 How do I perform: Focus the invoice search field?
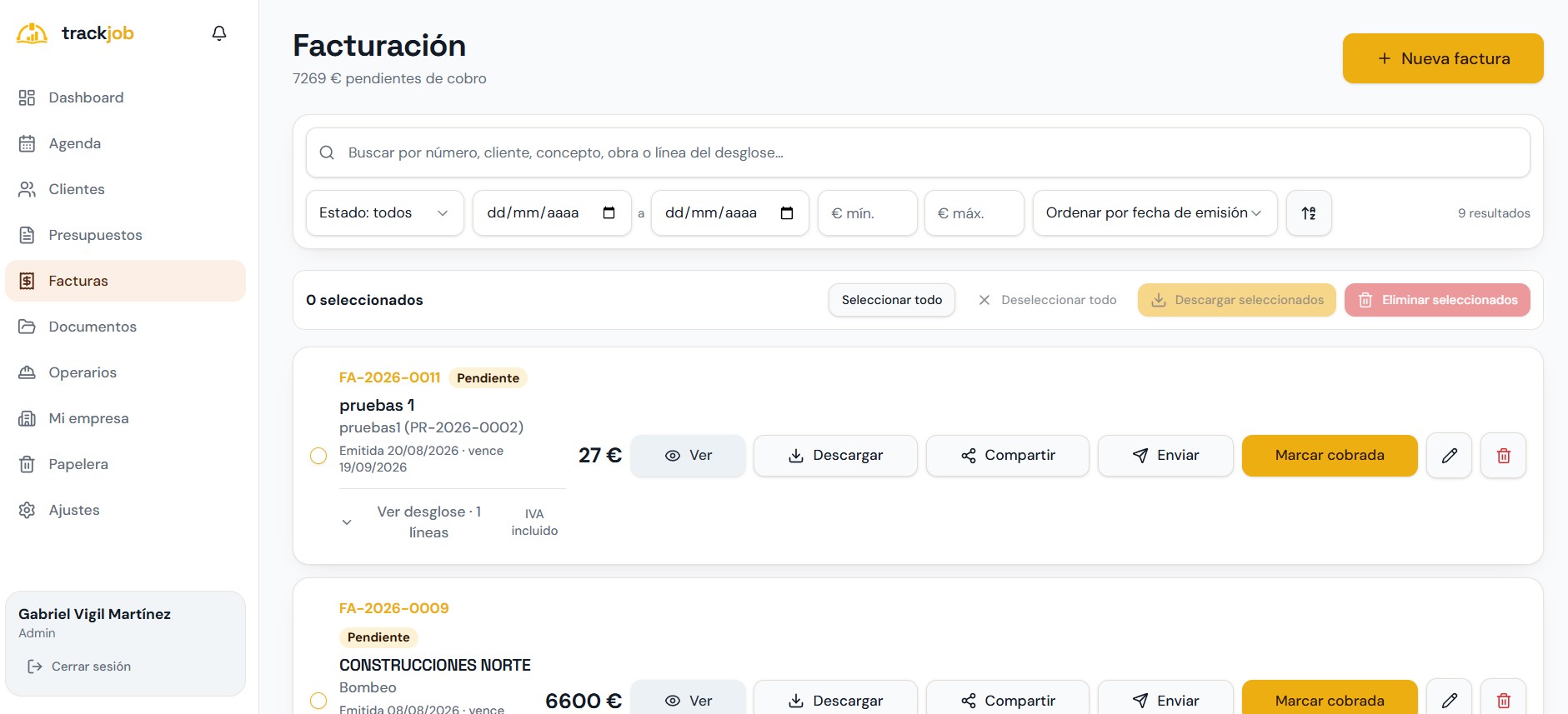tap(918, 152)
